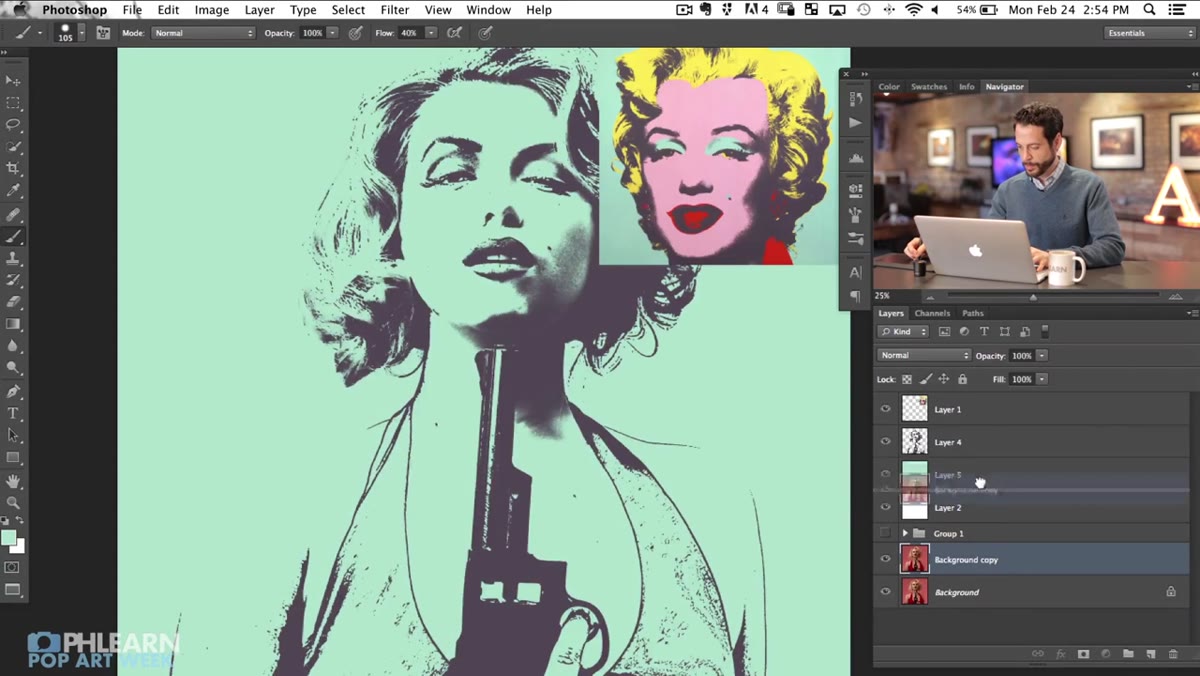
Task: Open the Filter menu
Action: pyautogui.click(x=395, y=10)
